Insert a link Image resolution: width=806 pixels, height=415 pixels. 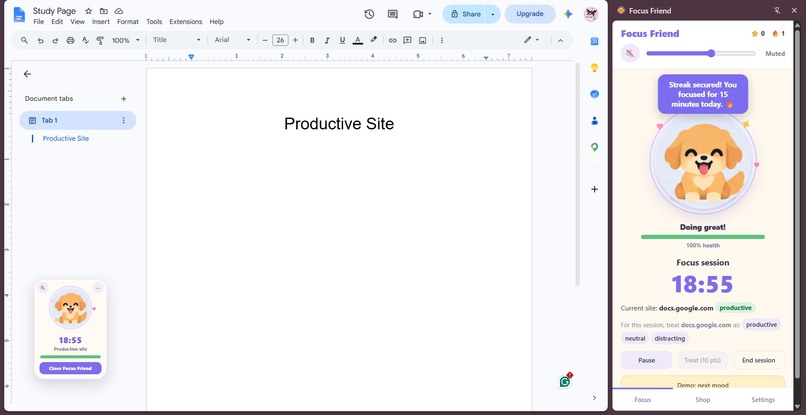pos(392,40)
